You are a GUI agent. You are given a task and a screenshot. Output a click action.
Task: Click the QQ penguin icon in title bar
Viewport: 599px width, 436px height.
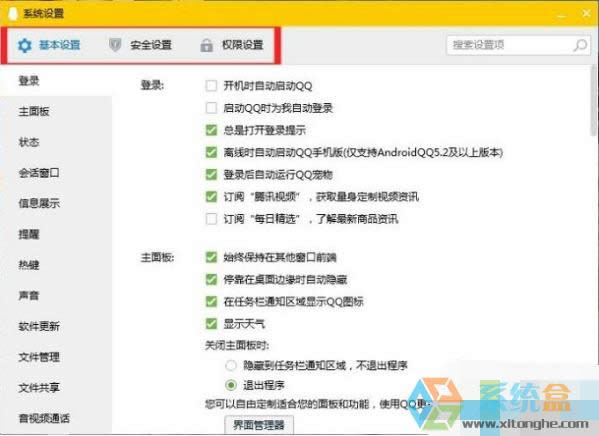coord(14,13)
